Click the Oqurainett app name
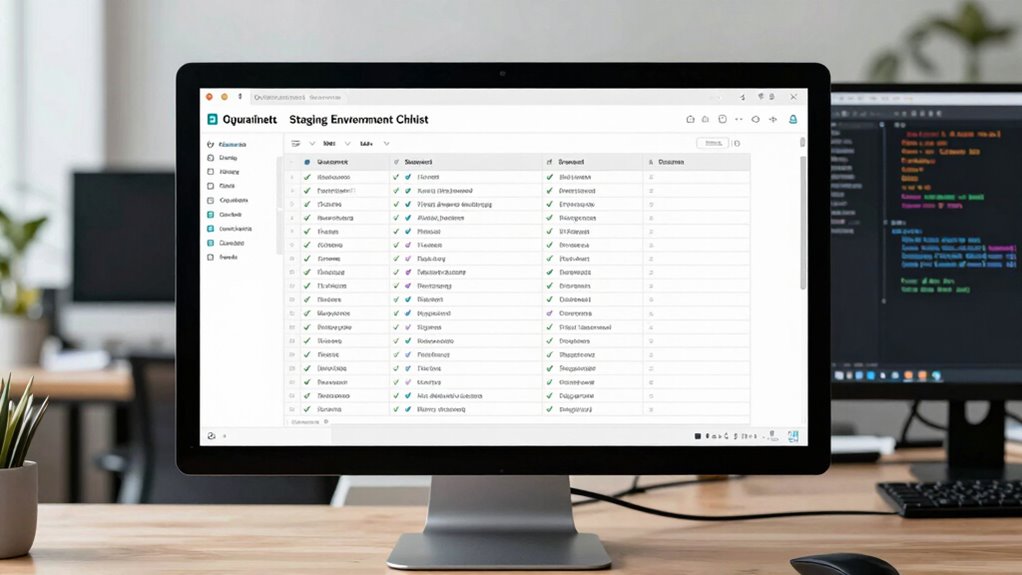1022x575 pixels. pos(250,119)
